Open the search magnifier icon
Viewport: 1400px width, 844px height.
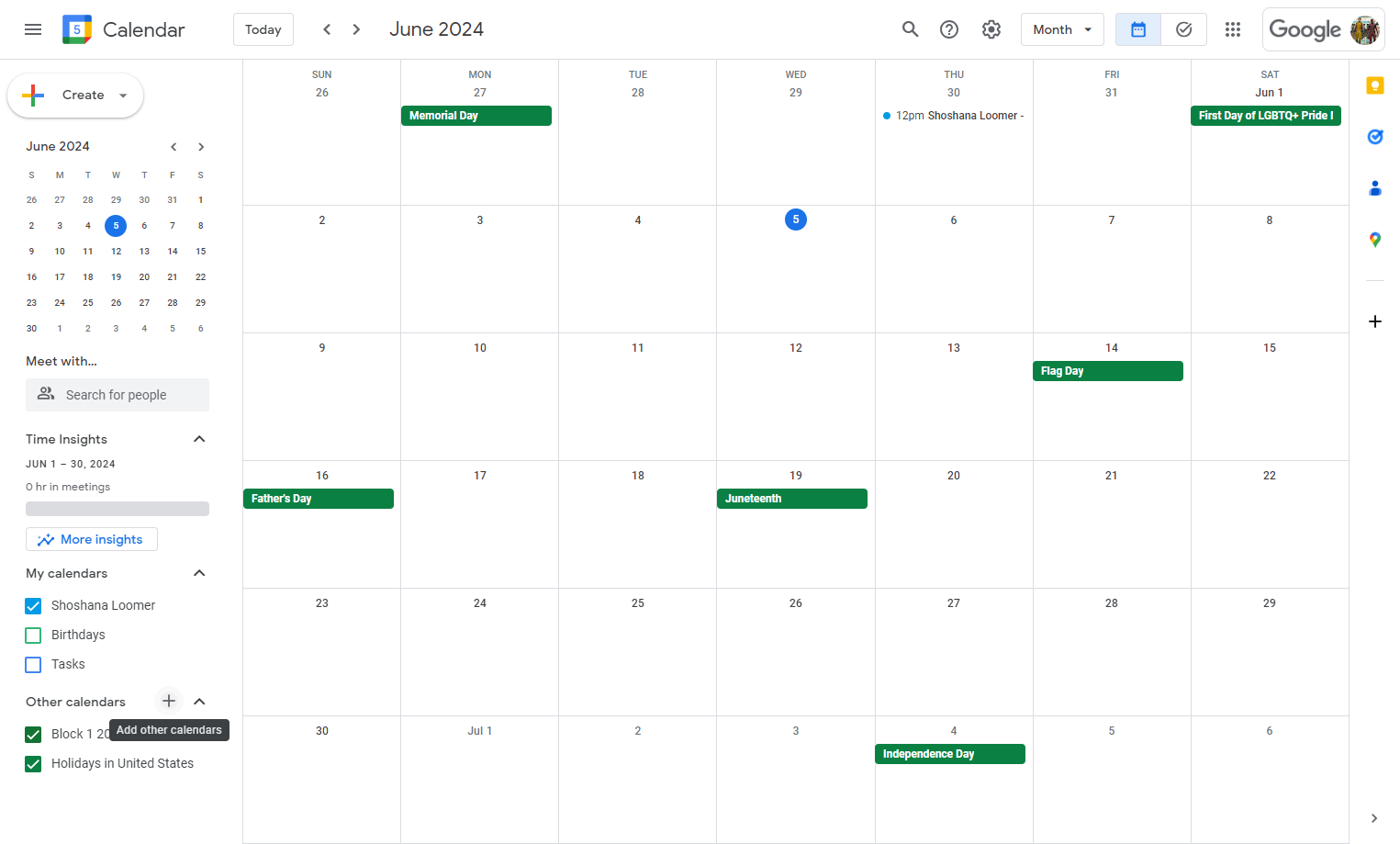click(910, 29)
